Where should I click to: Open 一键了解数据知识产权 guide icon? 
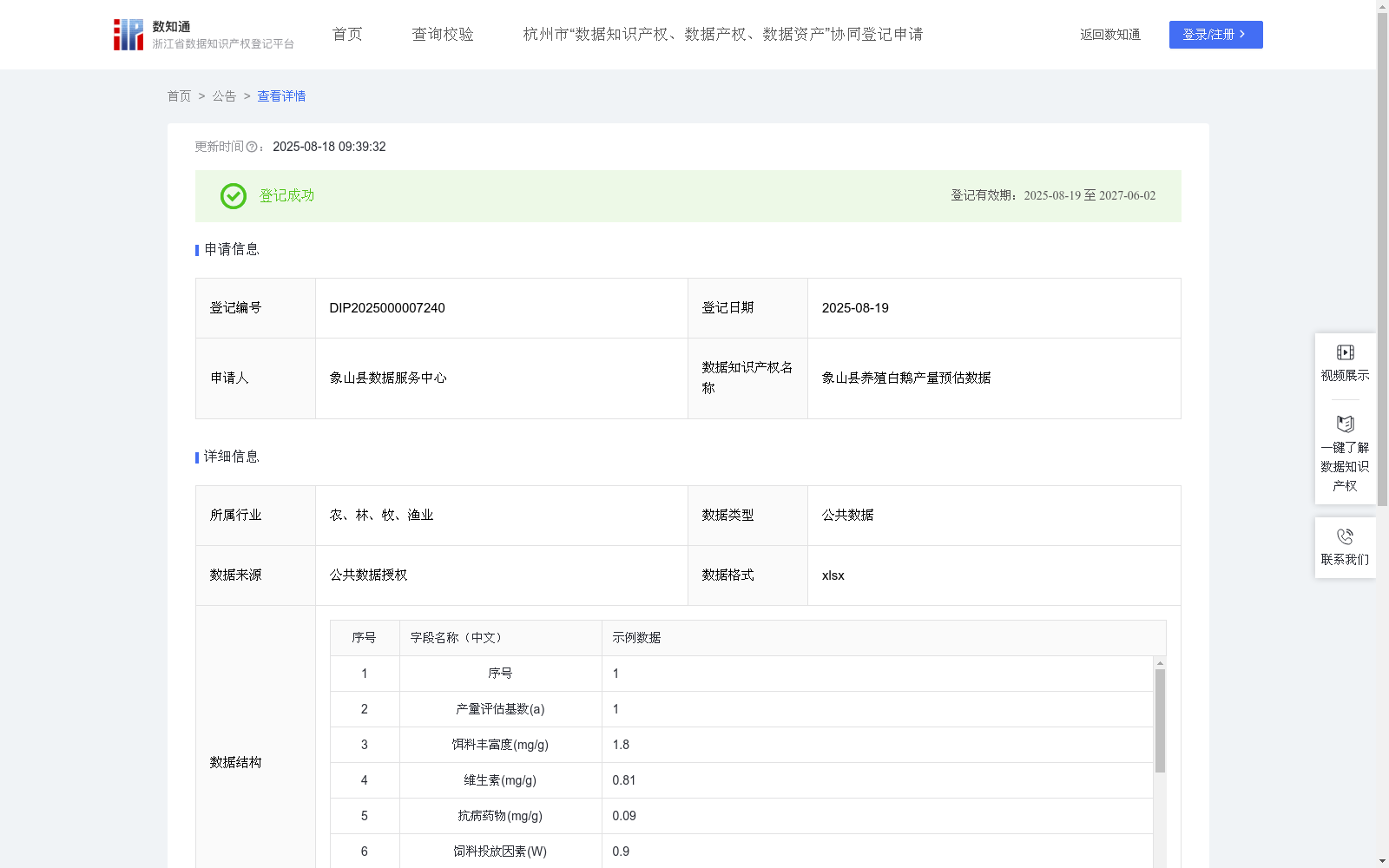tap(1345, 424)
